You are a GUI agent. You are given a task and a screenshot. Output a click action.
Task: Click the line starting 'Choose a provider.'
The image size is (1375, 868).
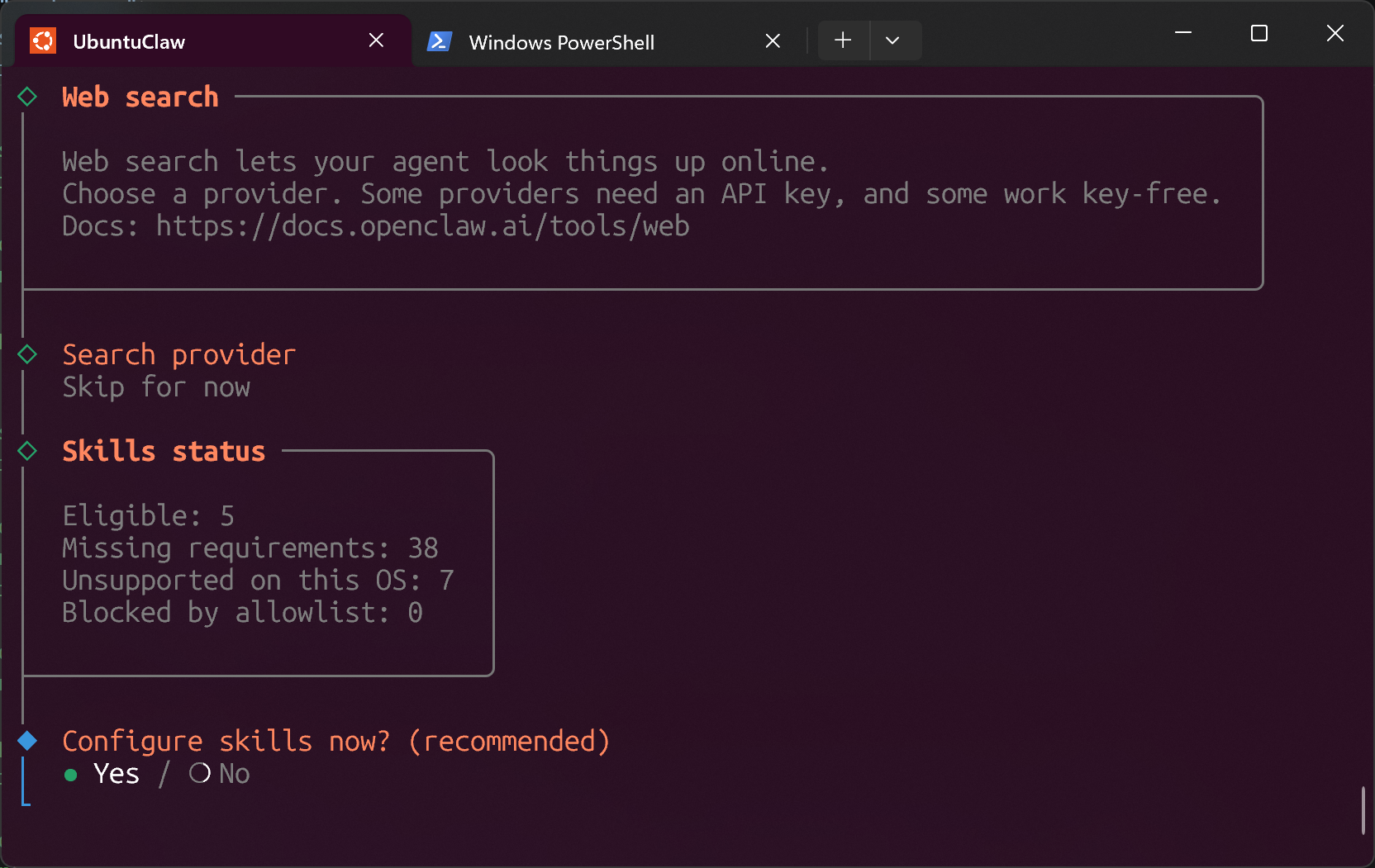point(642,194)
